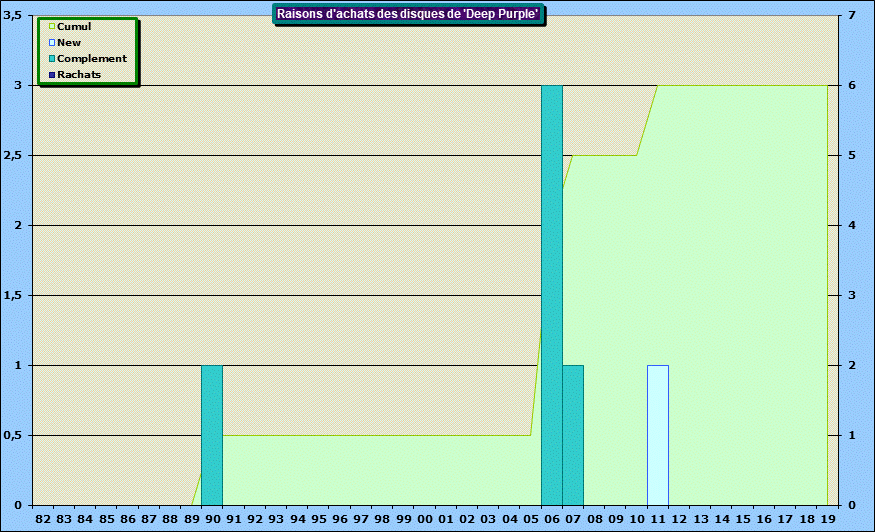Select the 'New' legend label

click(x=69, y=43)
